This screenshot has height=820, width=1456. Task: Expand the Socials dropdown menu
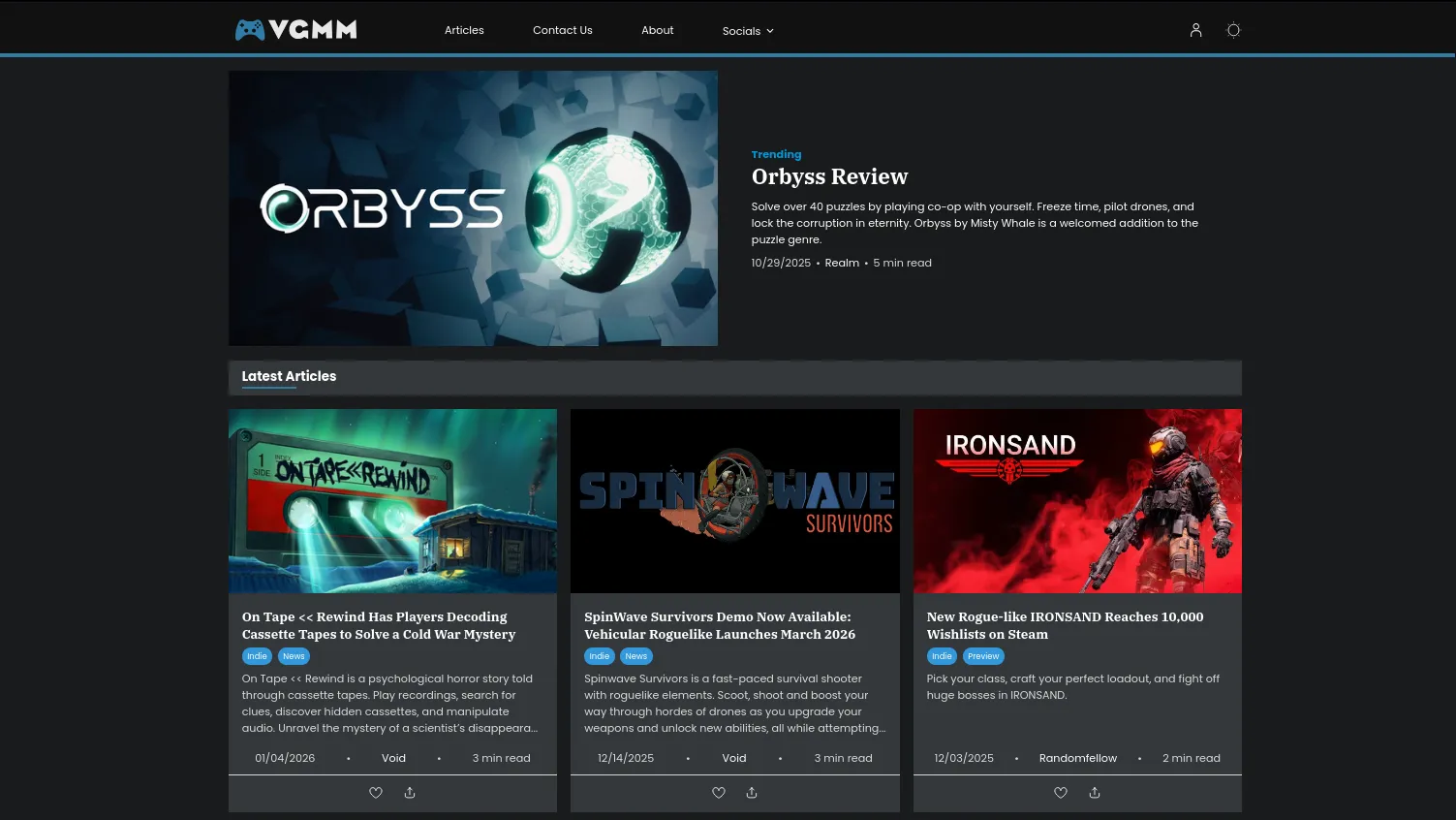(748, 31)
